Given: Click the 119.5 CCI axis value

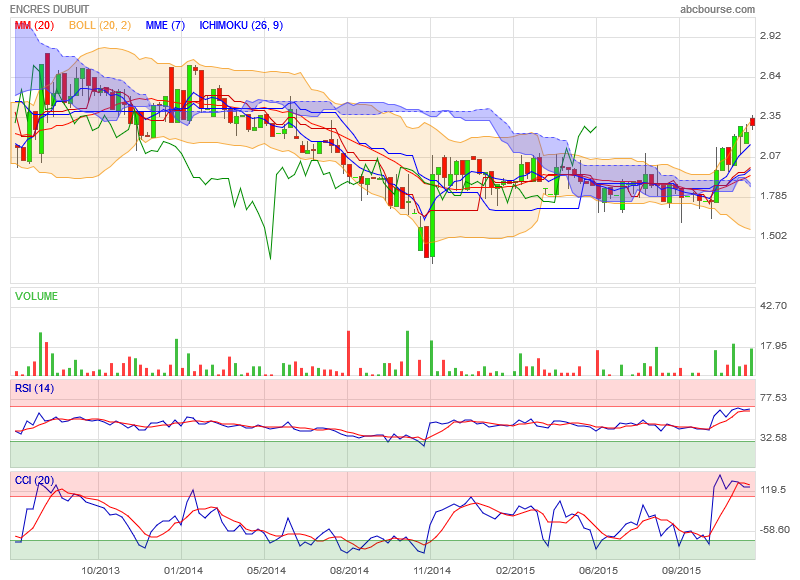Looking at the screenshot, I should pos(773,490).
